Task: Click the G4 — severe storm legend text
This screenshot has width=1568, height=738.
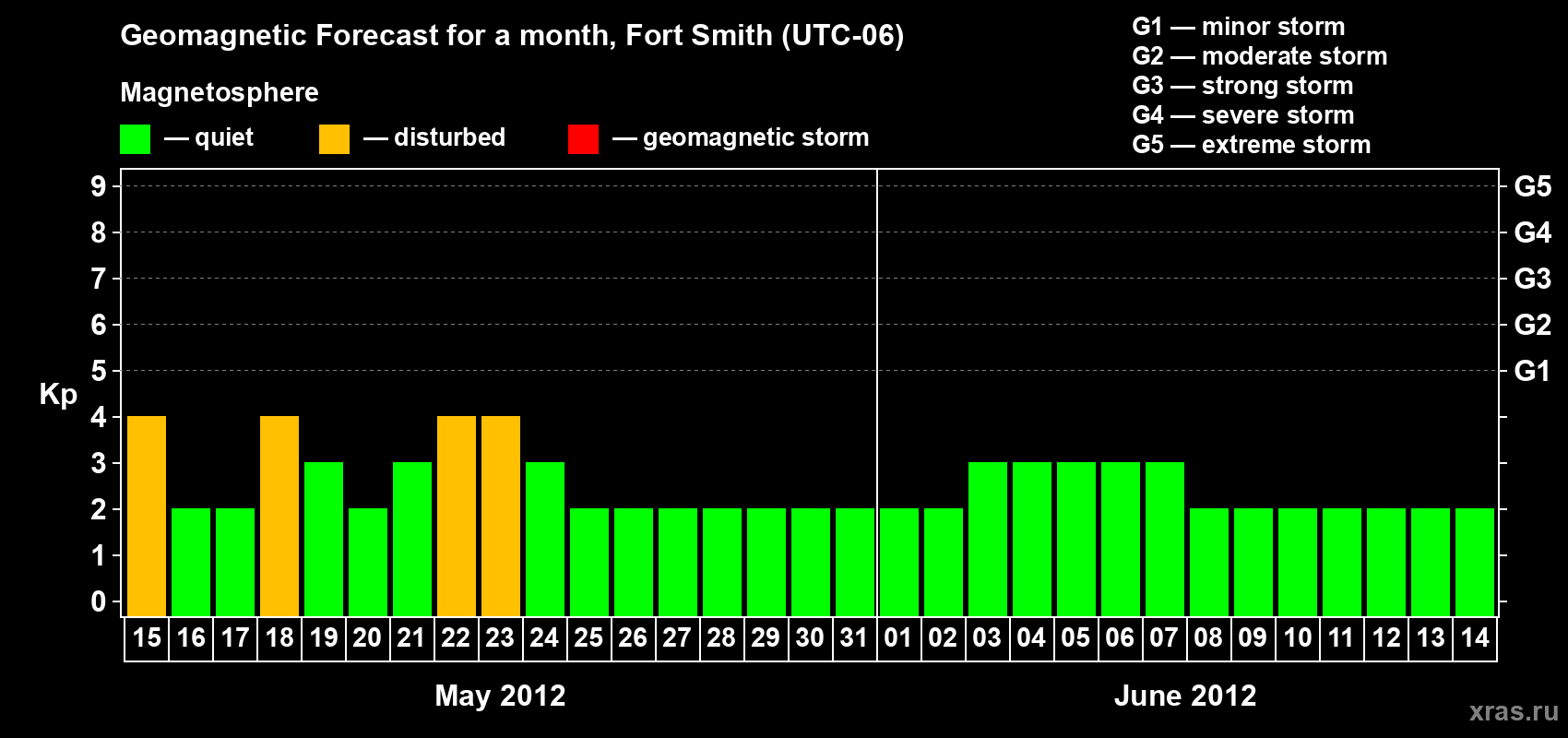Action: click(1243, 115)
